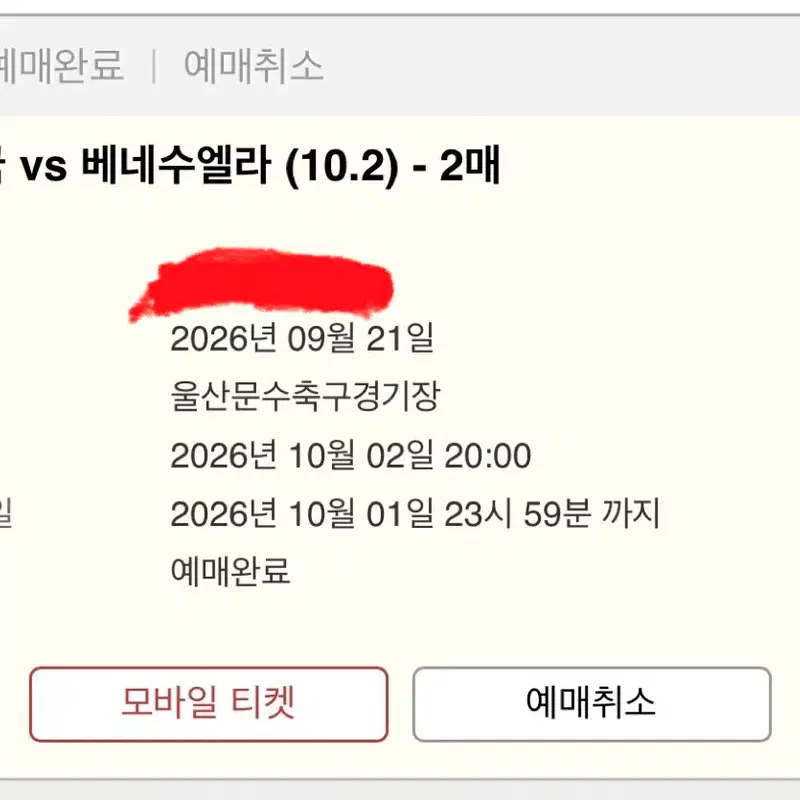Screen dimensions: 800x800
Task: Click the 20:00 kickoff time
Action: click(x=488, y=456)
